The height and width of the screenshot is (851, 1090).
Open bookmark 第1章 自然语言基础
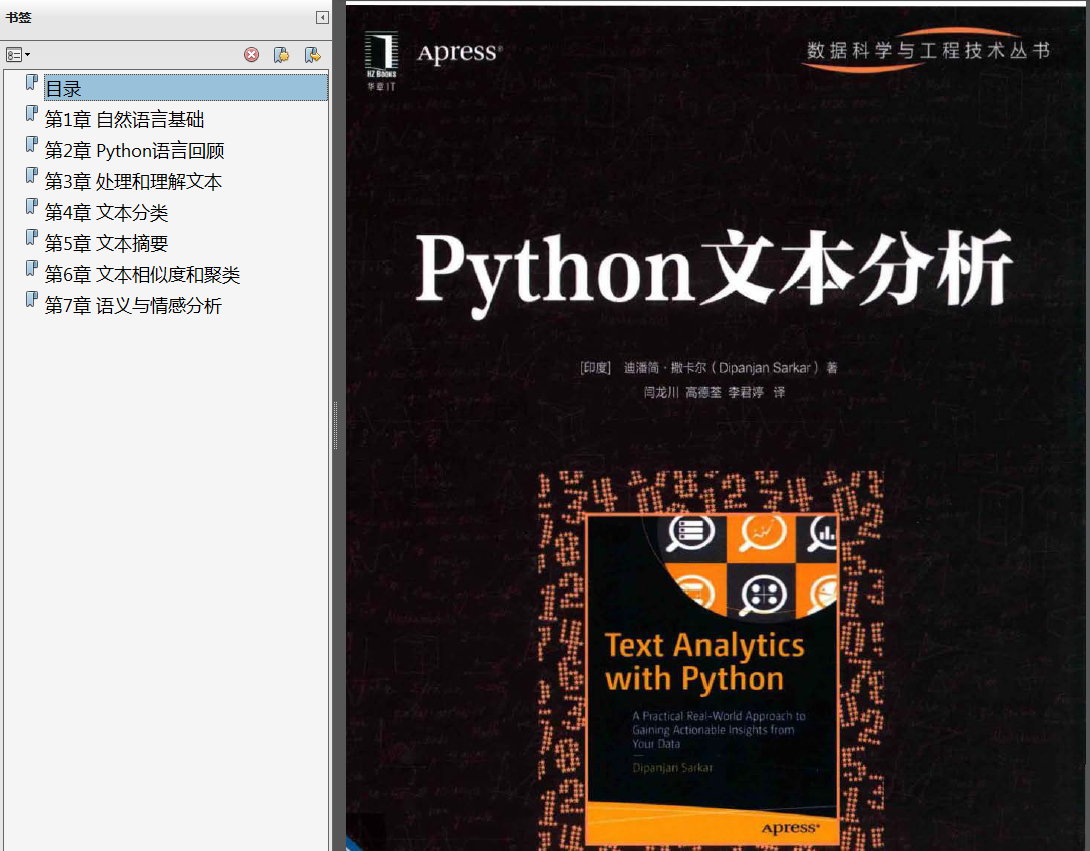click(x=124, y=120)
